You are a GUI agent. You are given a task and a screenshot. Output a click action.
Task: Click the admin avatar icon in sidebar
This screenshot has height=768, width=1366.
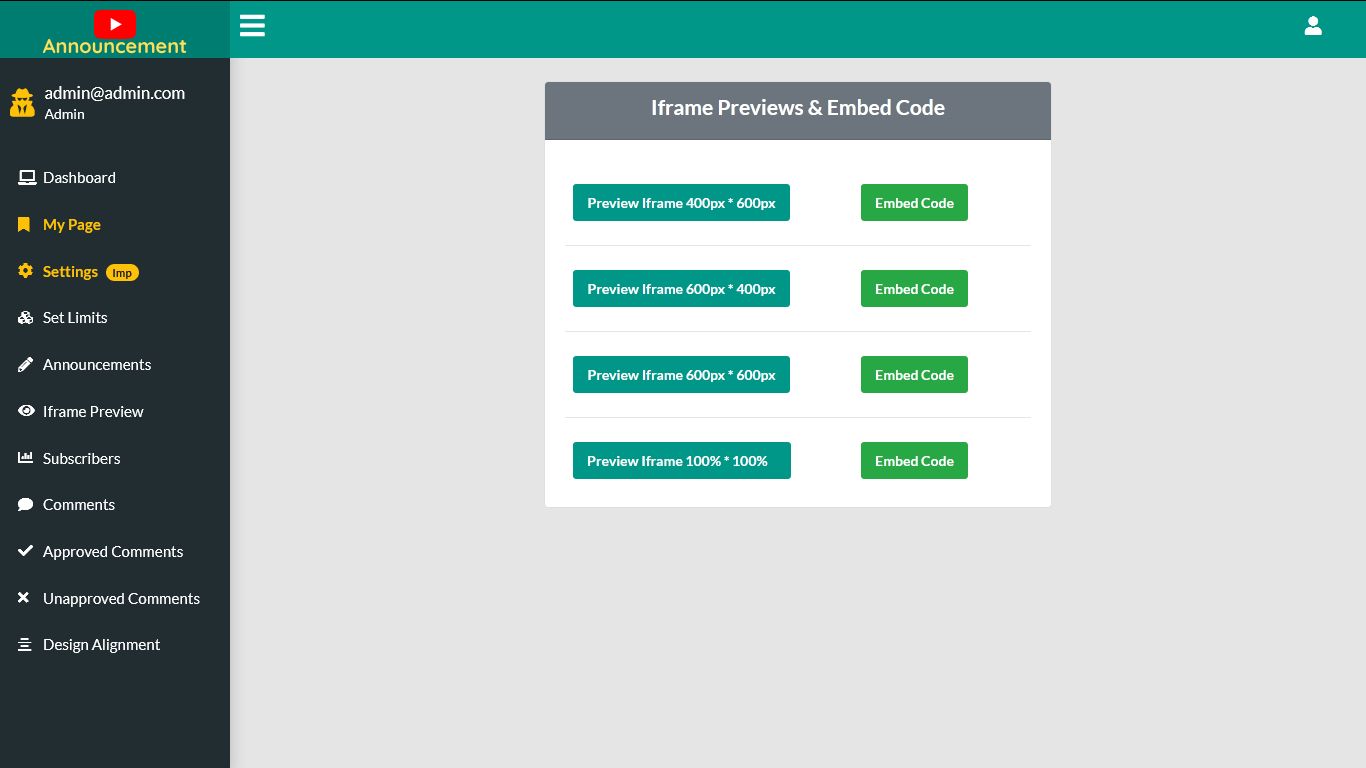(22, 102)
